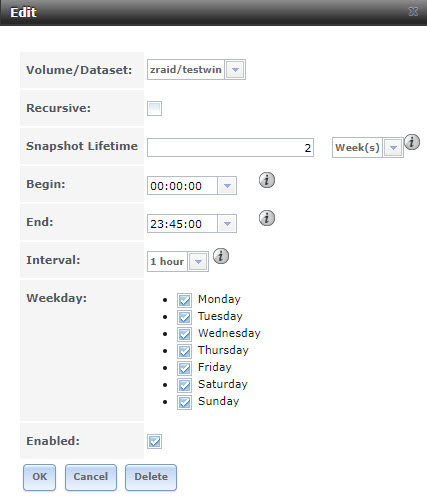The height and width of the screenshot is (501, 427).
Task: Toggle the Recursive checkbox
Action: [154, 108]
